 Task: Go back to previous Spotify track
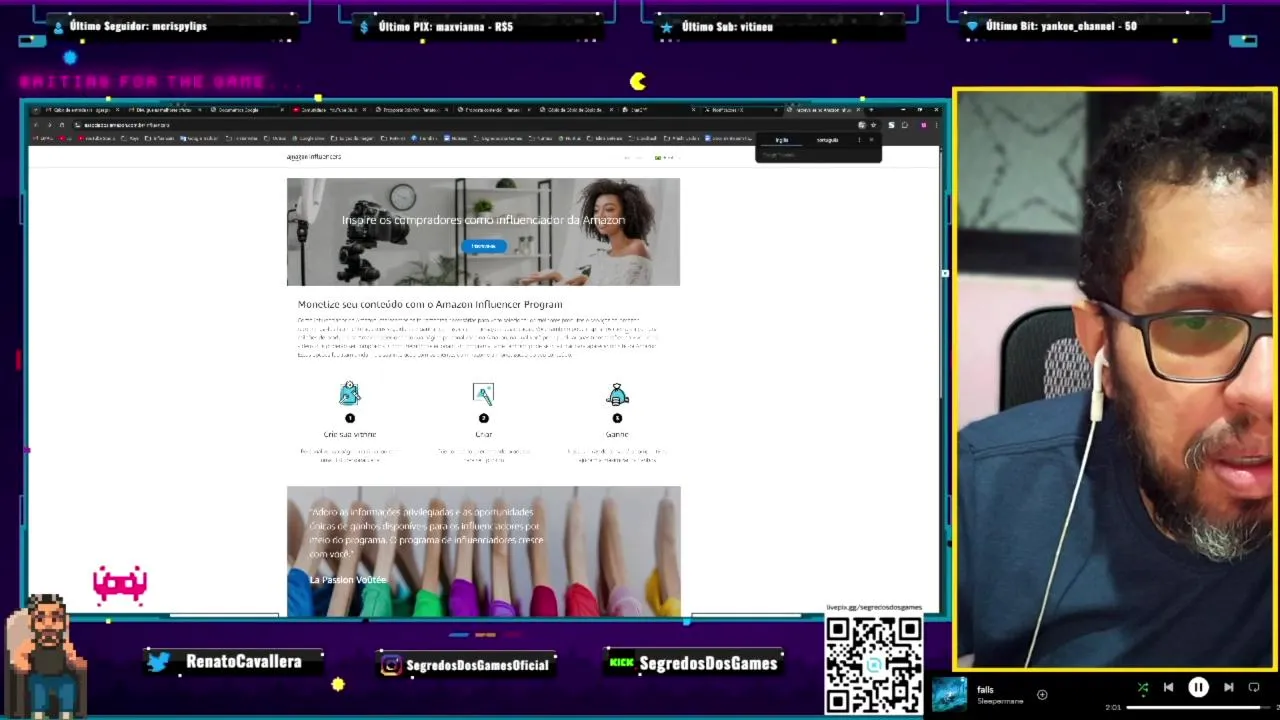click(1168, 687)
